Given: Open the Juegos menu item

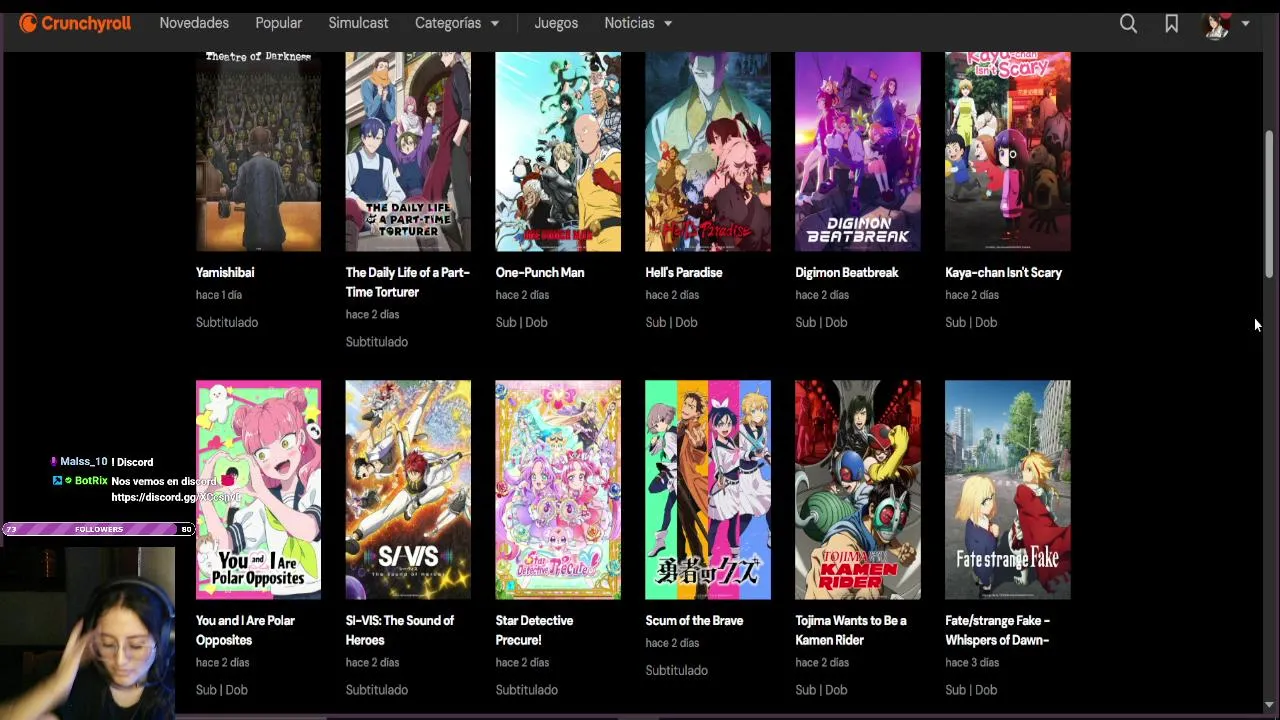Looking at the screenshot, I should (556, 23).
